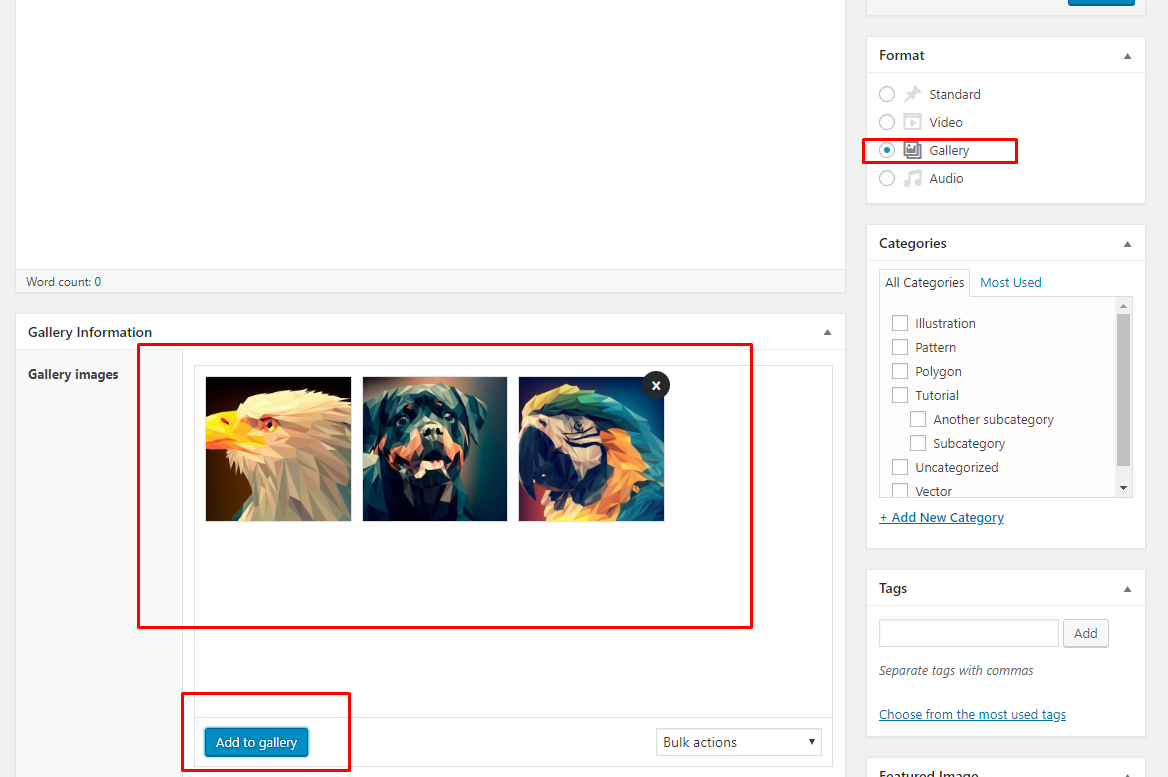Collapse the Categories panel

1127,244
